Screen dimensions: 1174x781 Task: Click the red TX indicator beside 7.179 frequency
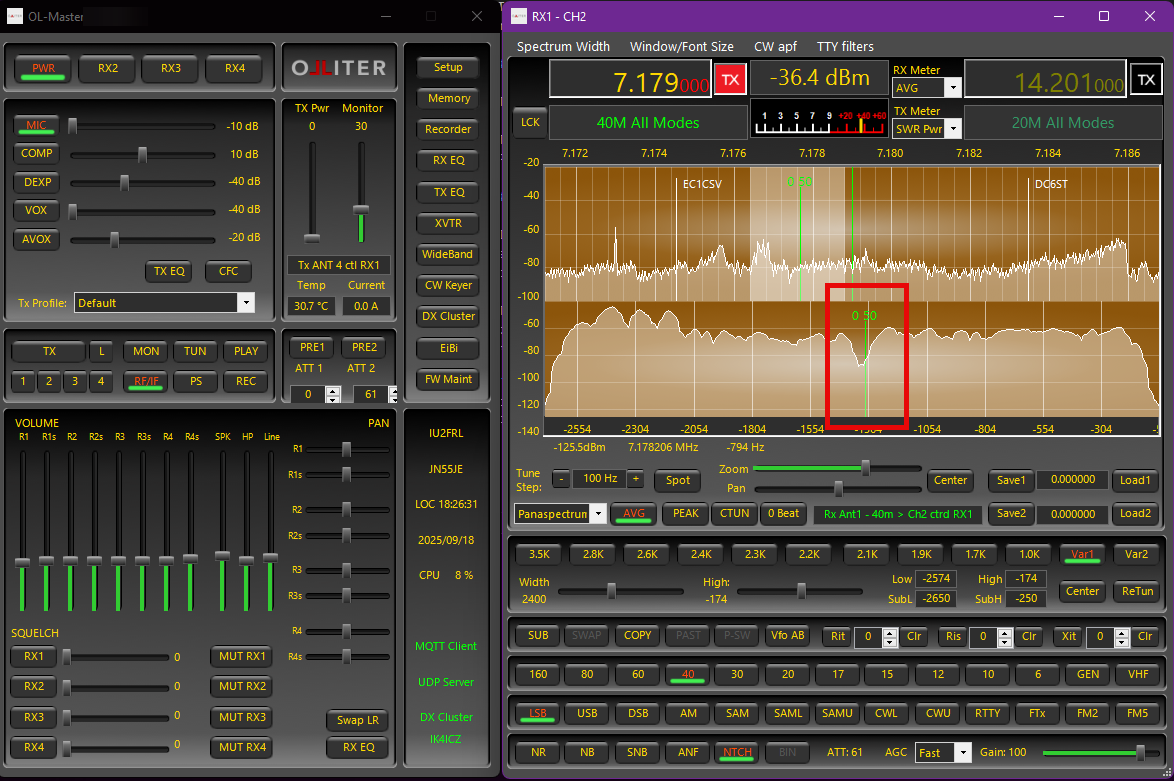tap(730, 80)
